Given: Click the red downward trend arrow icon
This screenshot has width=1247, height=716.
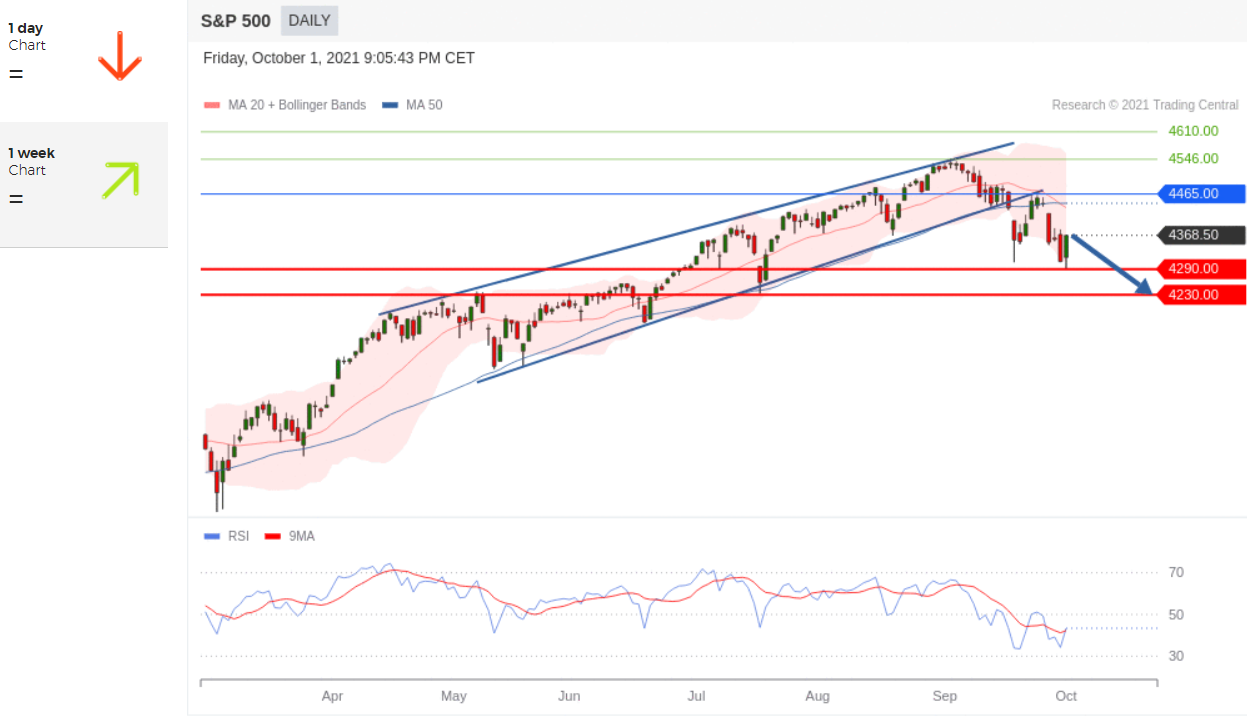Looking at the screenshot, I should pyautogui.click(x=120, y=56).
